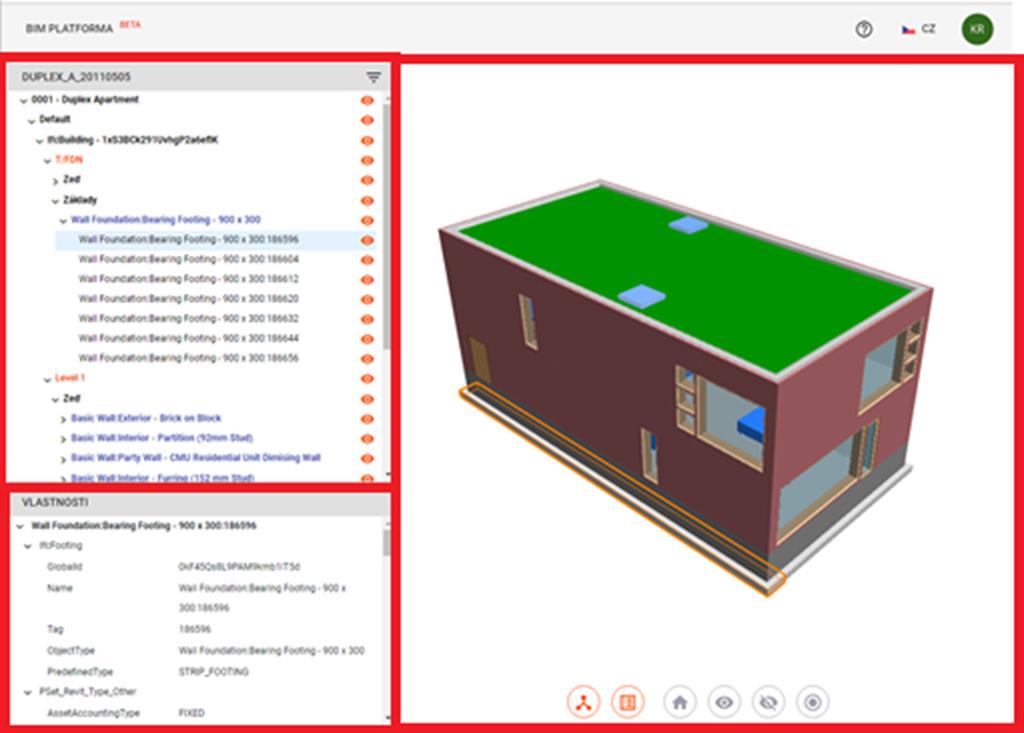Select Basic Wall Party Wall CMU label
Screen dimensions: 1024x733
pyautogui.click(x=195, y=457)
